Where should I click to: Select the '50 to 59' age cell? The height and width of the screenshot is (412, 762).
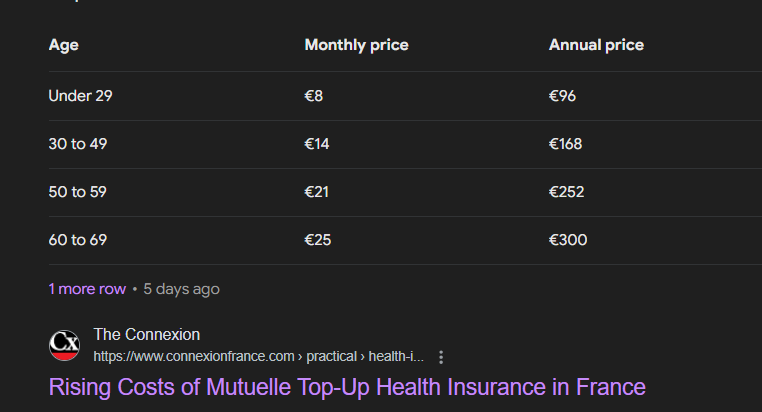pyautogui.click(x=78, y=192)
